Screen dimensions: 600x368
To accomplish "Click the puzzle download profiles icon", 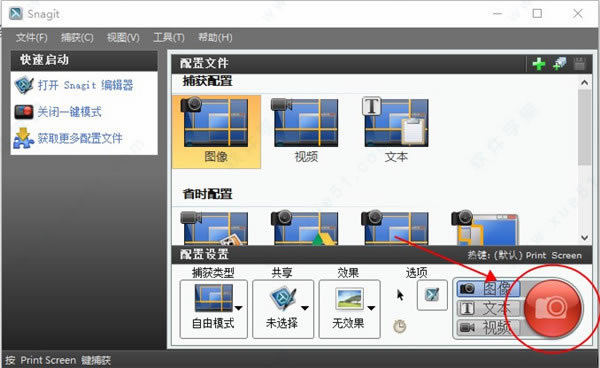I will click(x=23, y=138).
